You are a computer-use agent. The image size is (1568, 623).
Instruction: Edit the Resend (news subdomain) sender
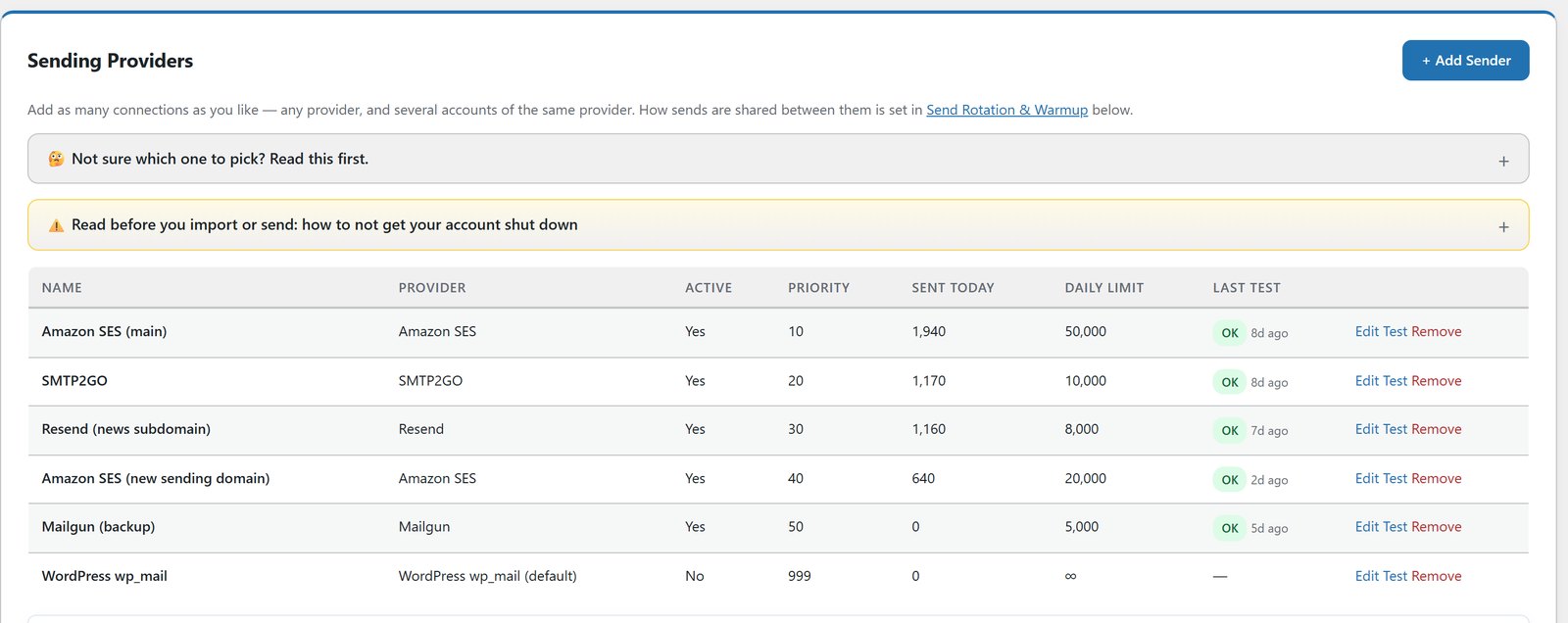tap(1366, 429)
